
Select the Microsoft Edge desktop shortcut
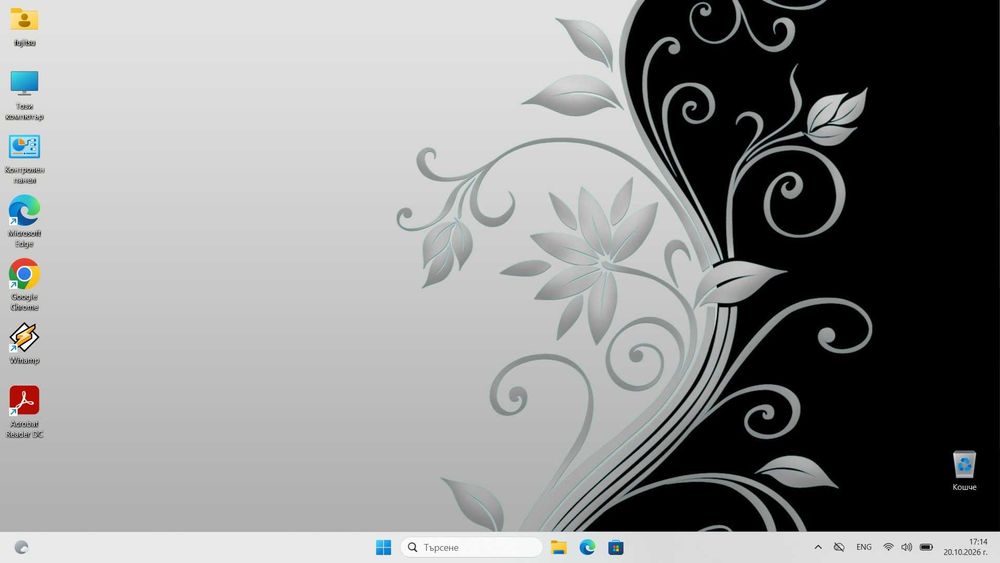point(24,222)
